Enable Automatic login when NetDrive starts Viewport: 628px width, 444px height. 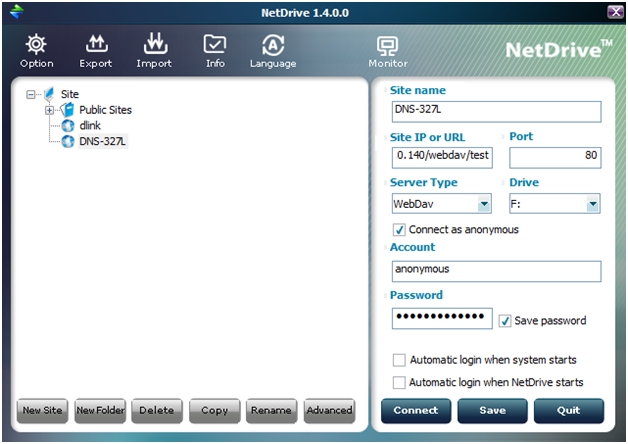click(400, 382)
